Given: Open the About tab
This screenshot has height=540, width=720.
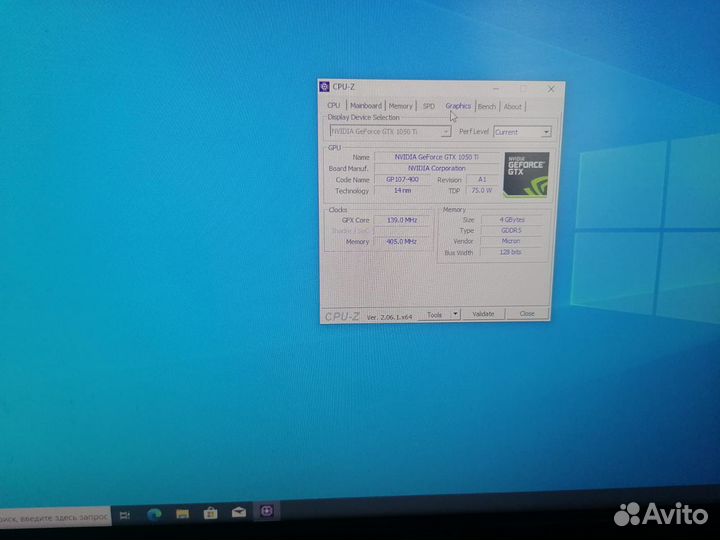Looking at the screenshot, I should [x=513, y=107].
